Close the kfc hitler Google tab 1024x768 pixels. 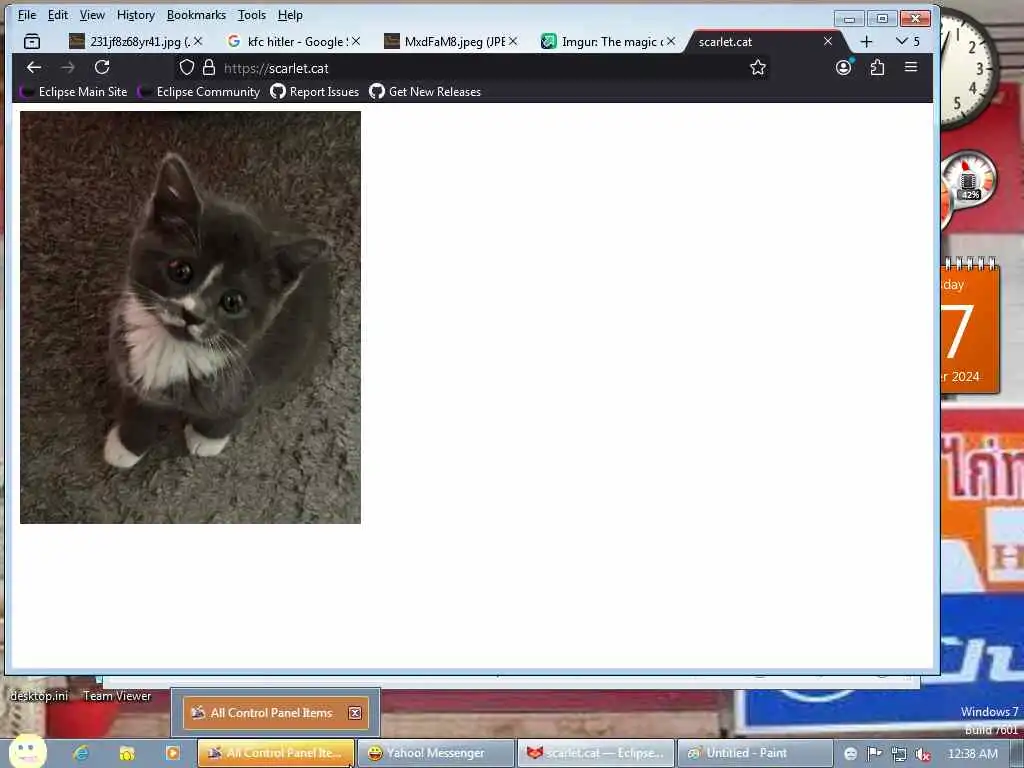(356, 41)
